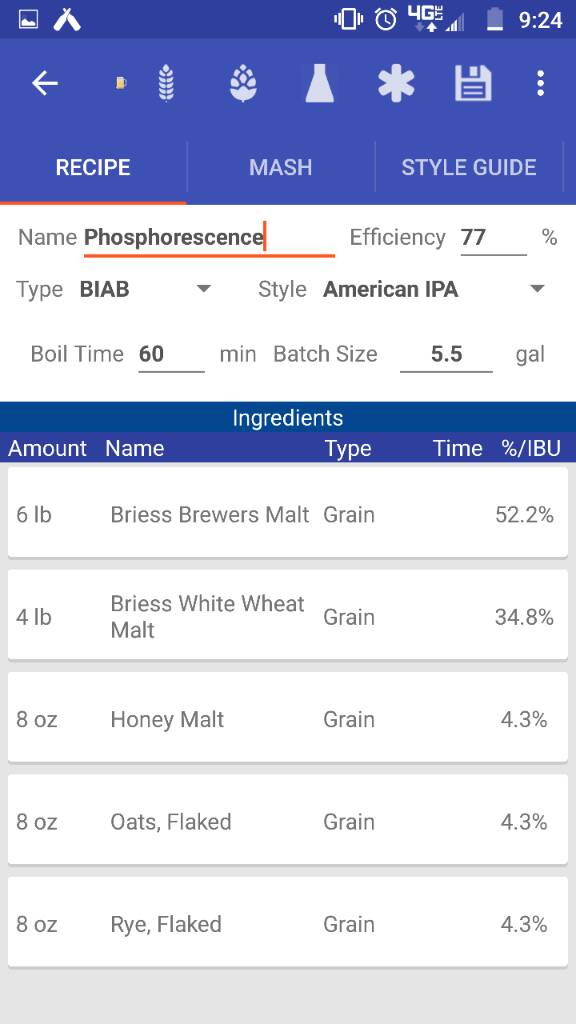
Task: Open the Honey Malt ingredient row
Action: (x=287, y=717)
